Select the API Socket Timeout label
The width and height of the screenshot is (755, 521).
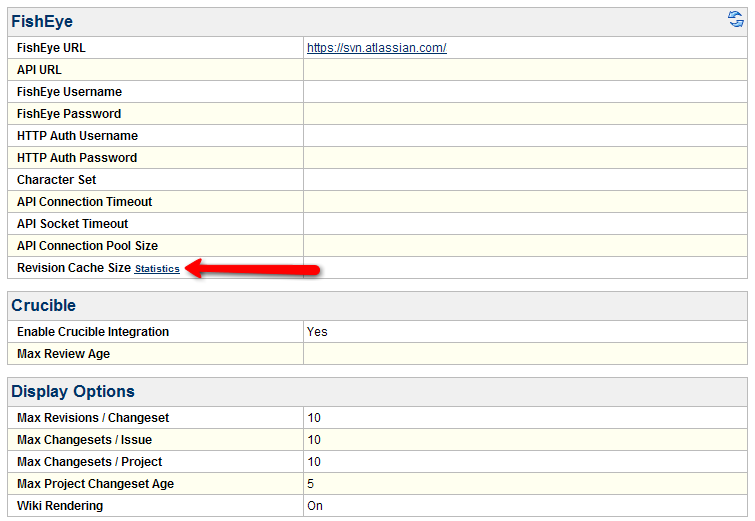[72, 224]
